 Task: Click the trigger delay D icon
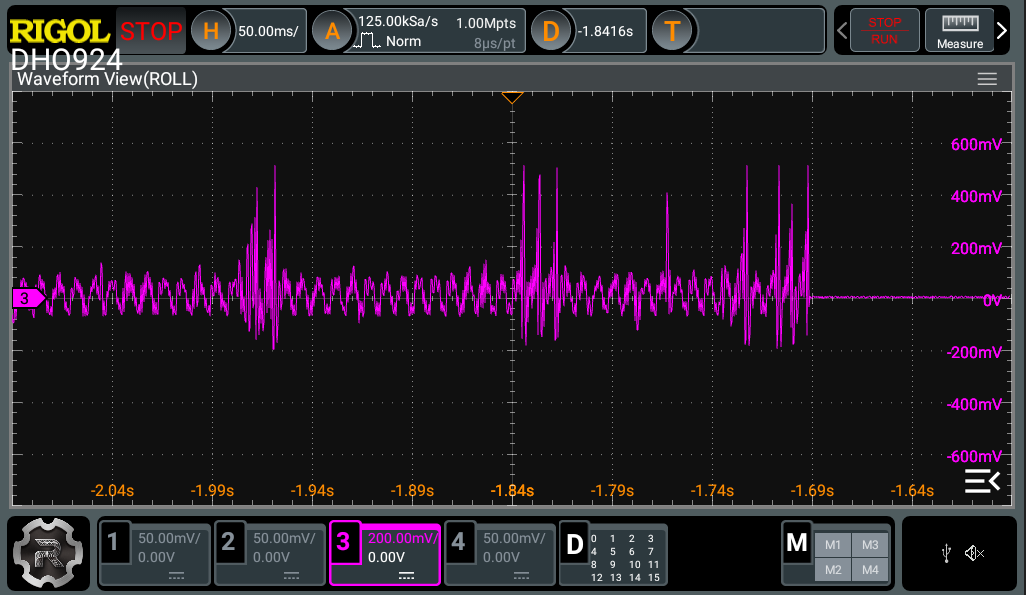(x=551, y=30)
